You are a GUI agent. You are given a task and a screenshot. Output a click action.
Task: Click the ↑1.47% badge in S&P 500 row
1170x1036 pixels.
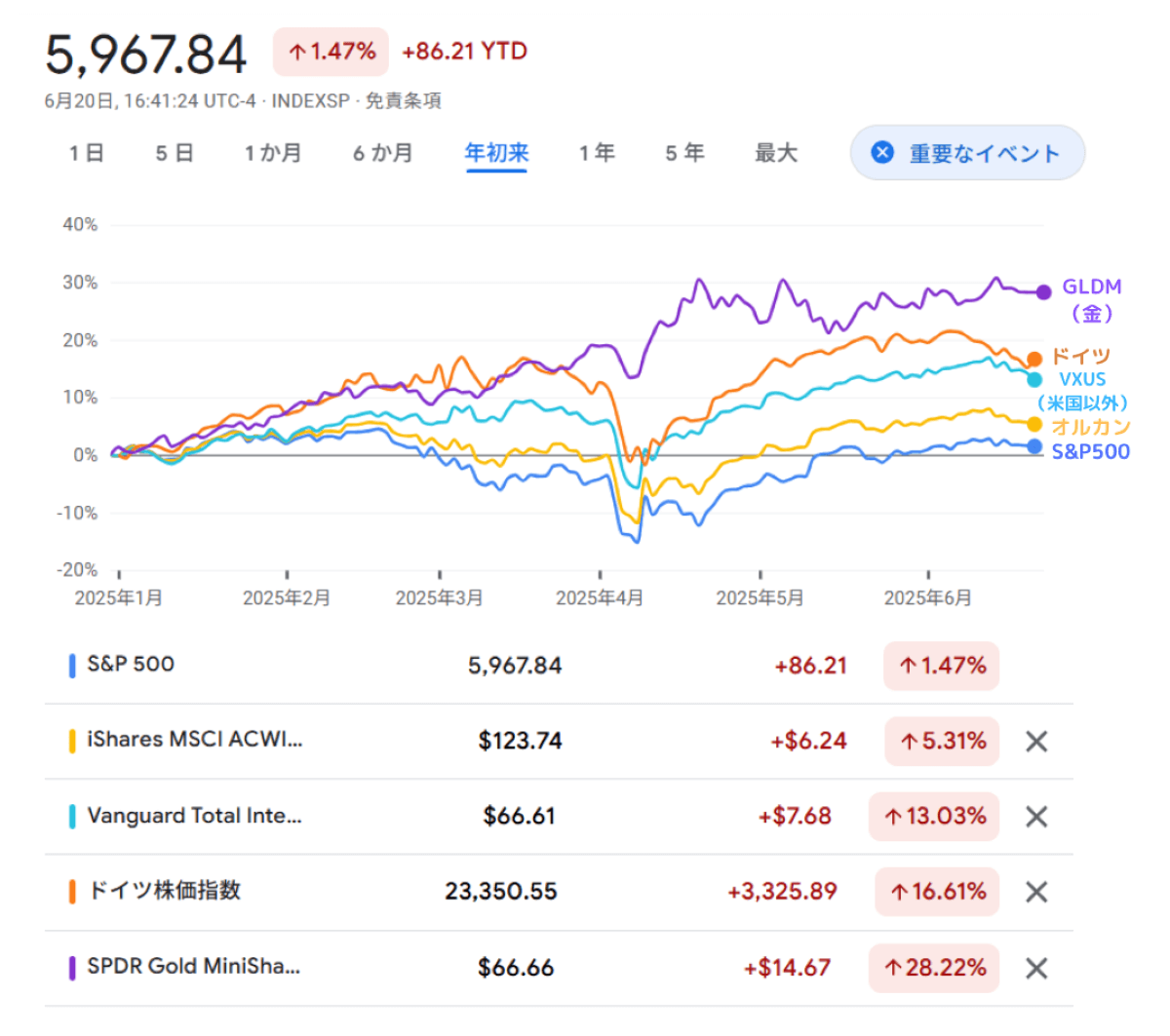pos(942,667)
